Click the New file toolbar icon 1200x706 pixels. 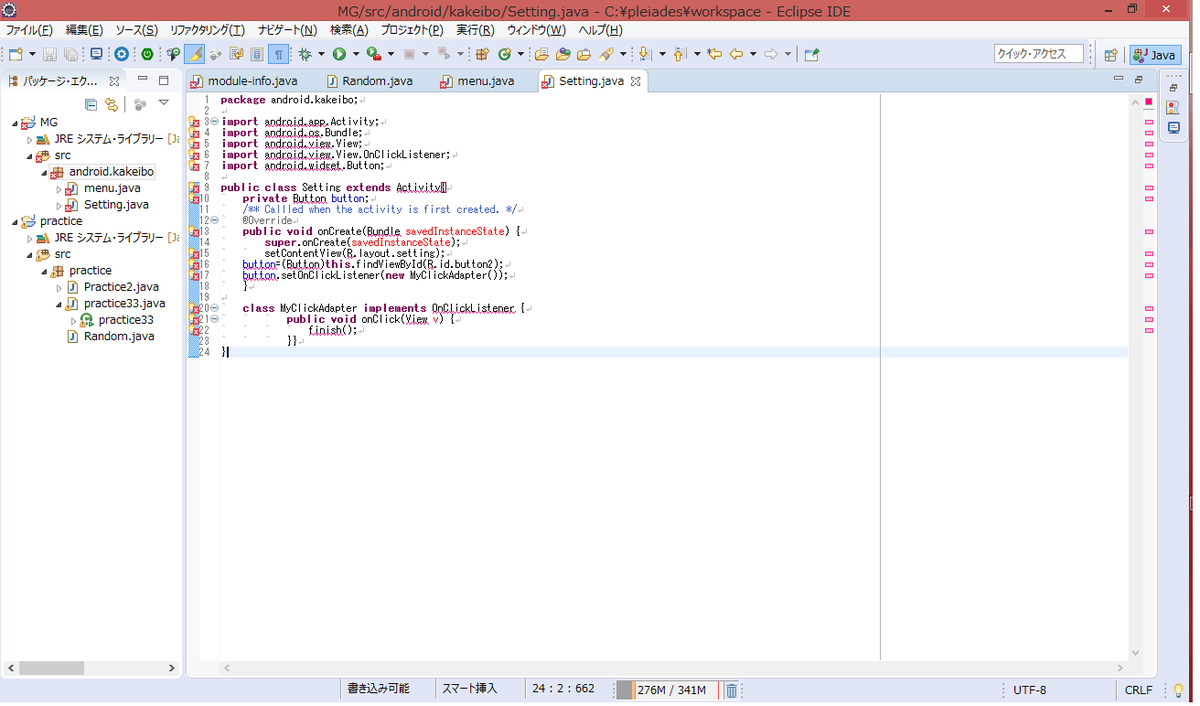pyautogui.click(x=16, y=55)
